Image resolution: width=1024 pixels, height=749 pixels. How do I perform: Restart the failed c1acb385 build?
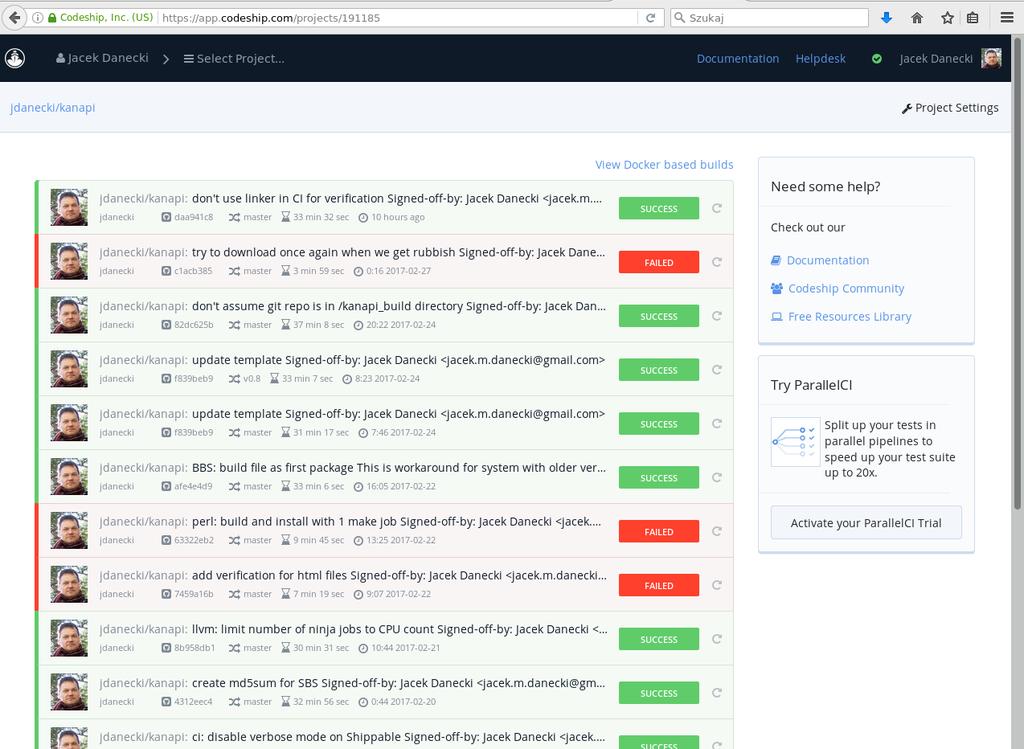click(x=716, y=262)
